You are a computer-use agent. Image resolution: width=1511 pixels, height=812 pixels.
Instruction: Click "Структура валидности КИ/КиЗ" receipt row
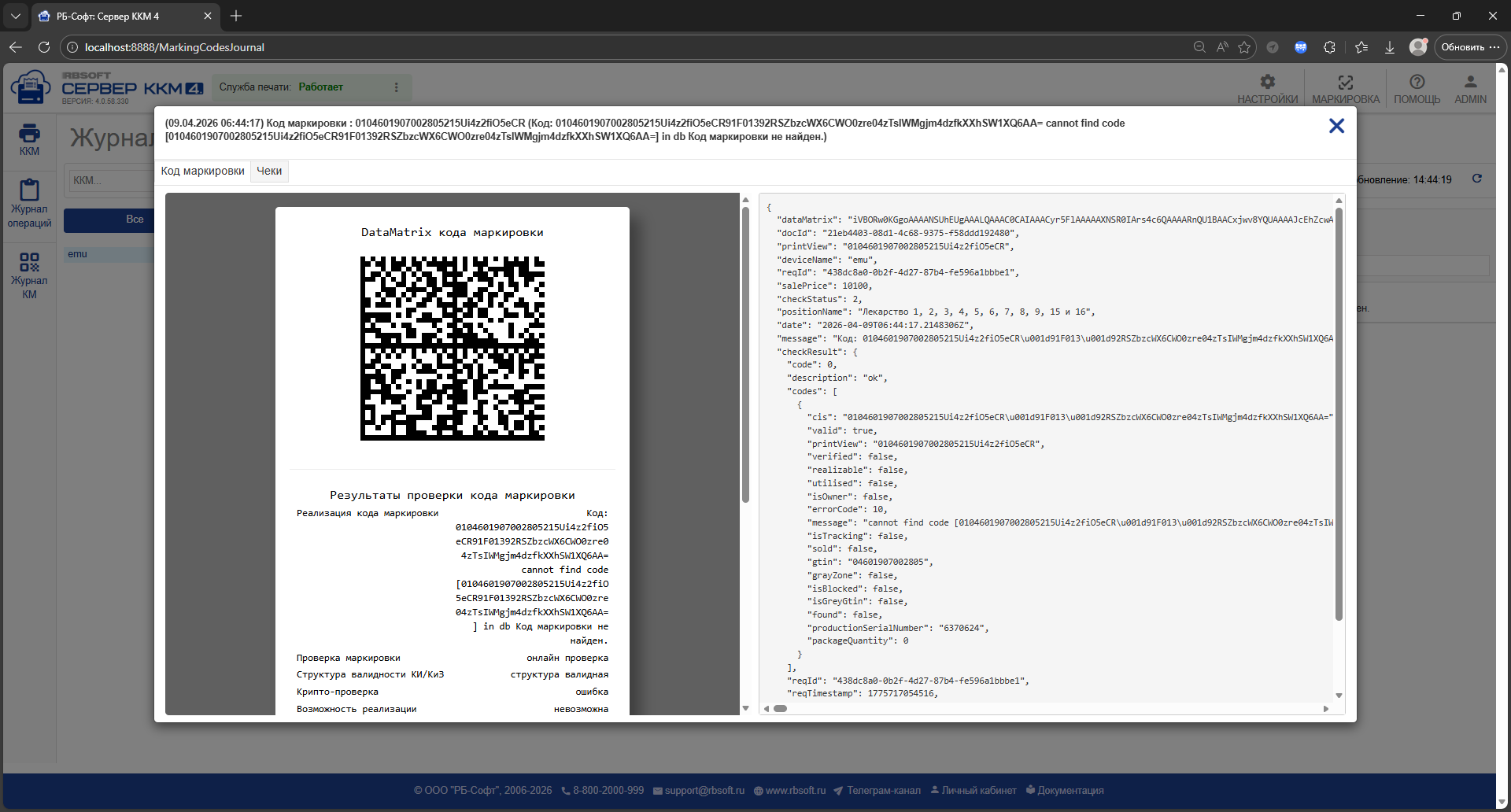point(453,675)
